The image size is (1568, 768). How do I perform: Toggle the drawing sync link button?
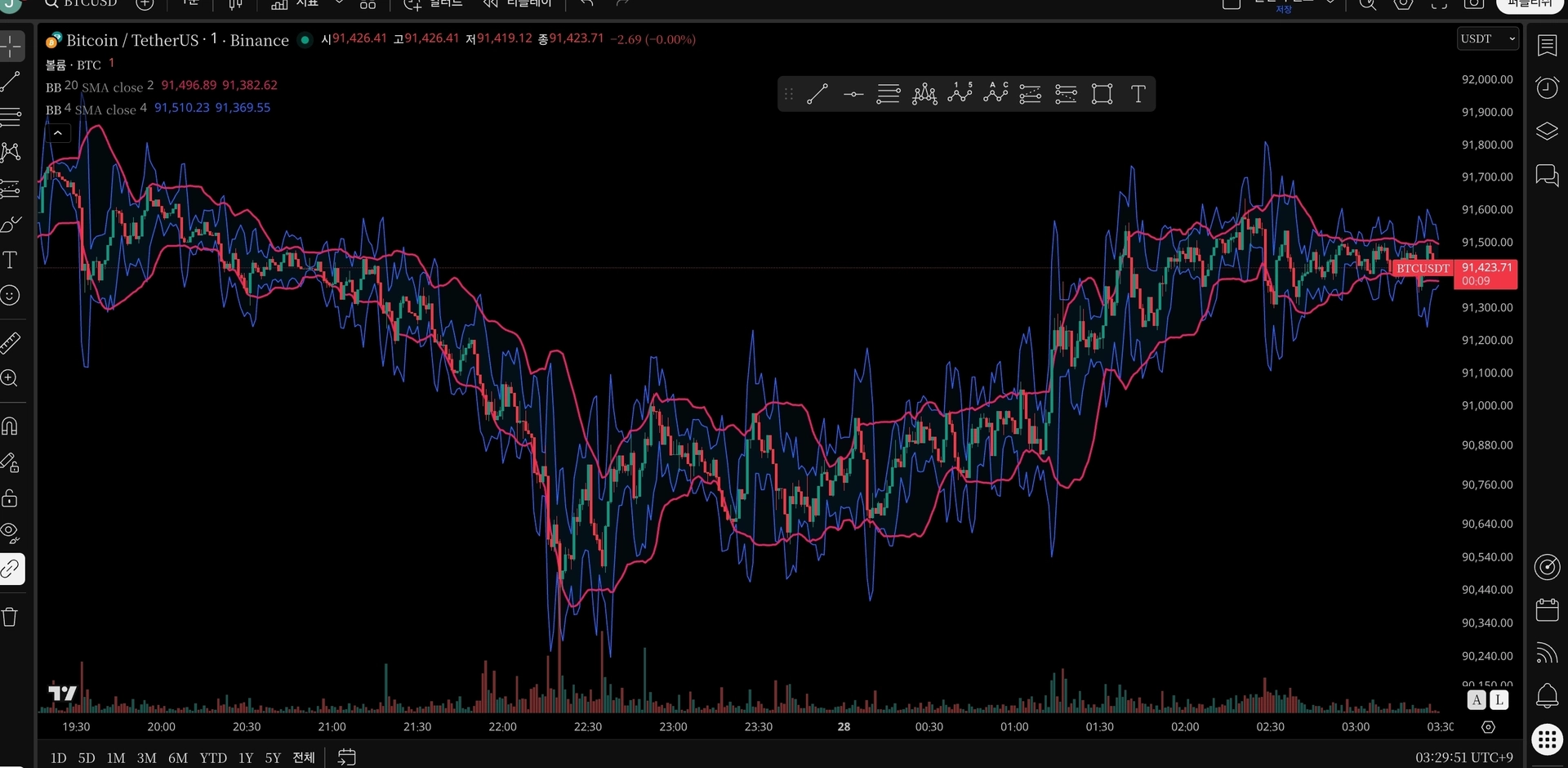tap(11, 569)
